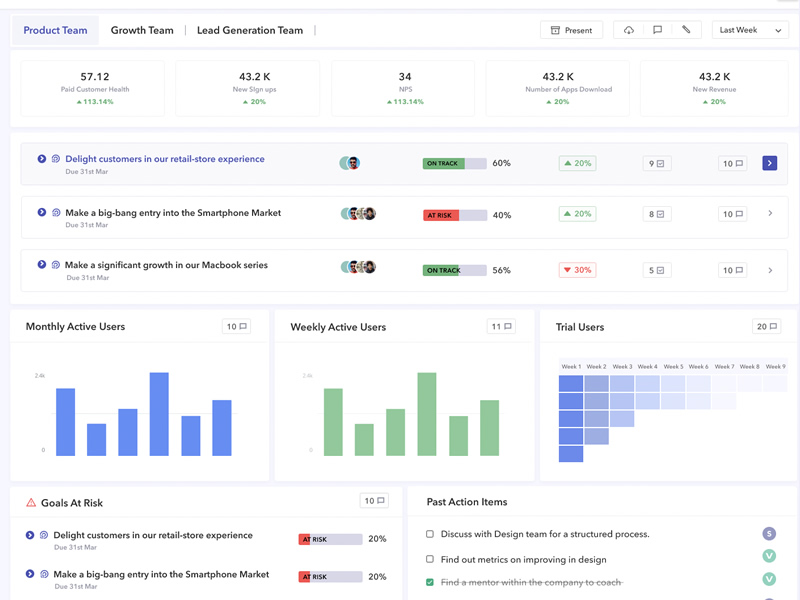Viewport: 800px width, 600px height.
Task: Click the Present button
Action: (571, 30)
